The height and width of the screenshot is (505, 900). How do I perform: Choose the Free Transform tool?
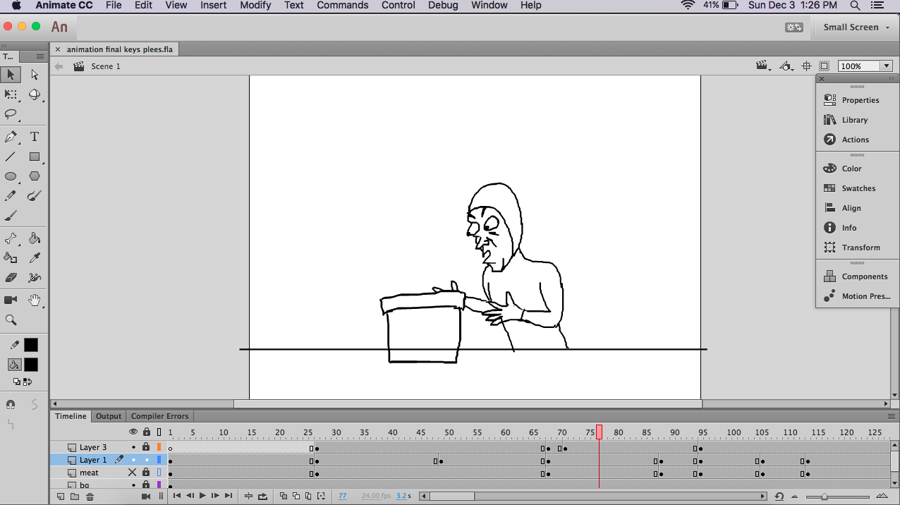click(x=10, y=94)
